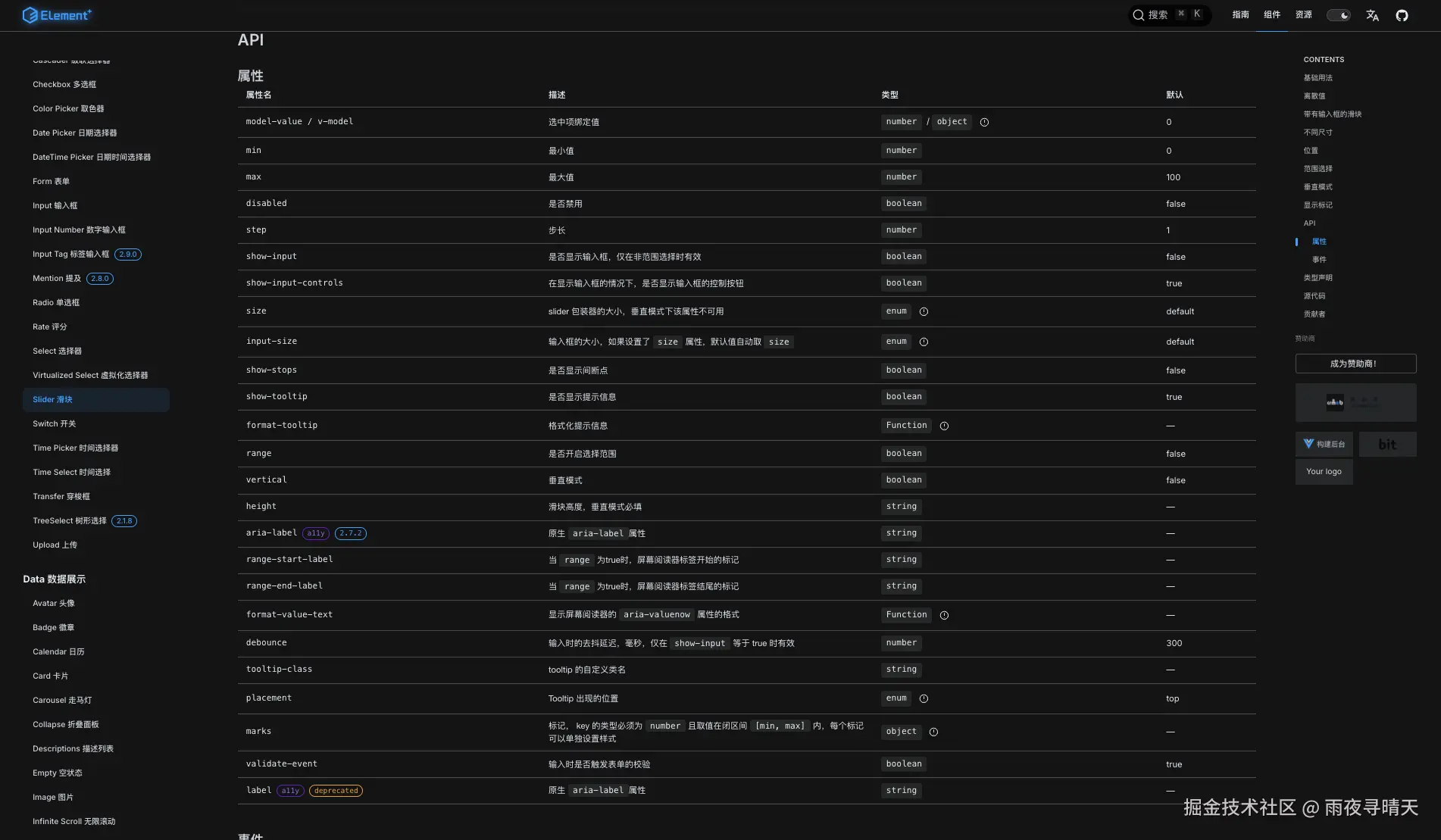
Task: Open the 构建后台 sponsor link
Action: [1324, 445]
